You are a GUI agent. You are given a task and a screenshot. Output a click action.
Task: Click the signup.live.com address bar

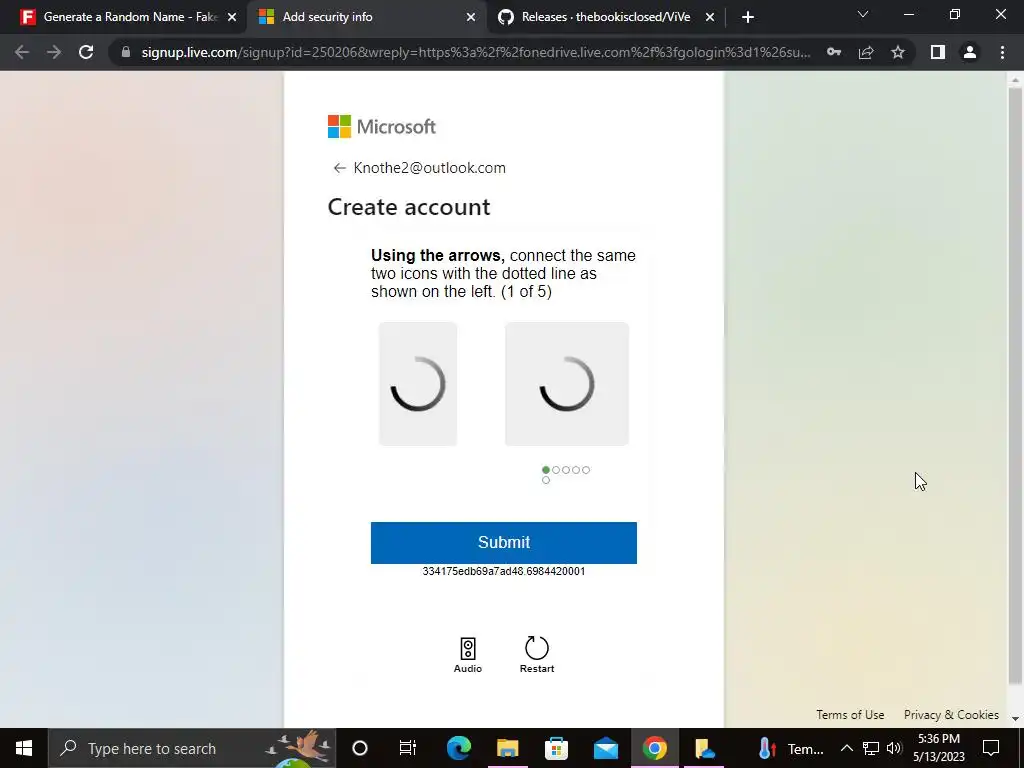click(x=475, y=52)
